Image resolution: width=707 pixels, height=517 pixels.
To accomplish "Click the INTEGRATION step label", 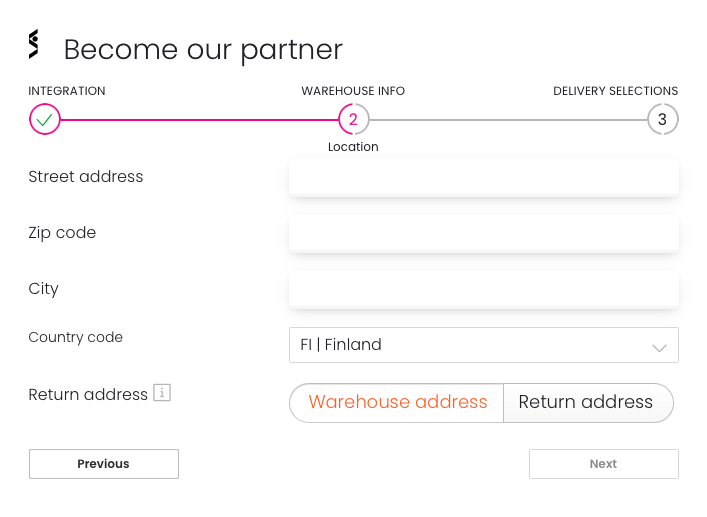I will [x=67, y=91].
